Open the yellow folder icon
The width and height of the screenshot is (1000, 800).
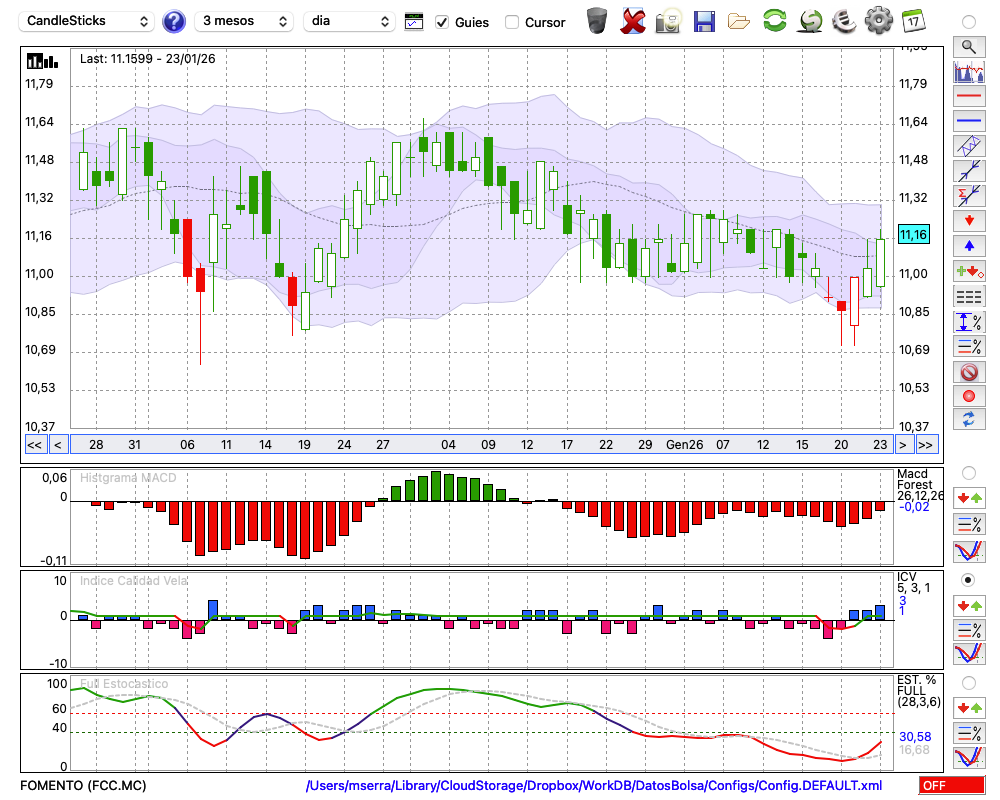click(x=739, y=21)
